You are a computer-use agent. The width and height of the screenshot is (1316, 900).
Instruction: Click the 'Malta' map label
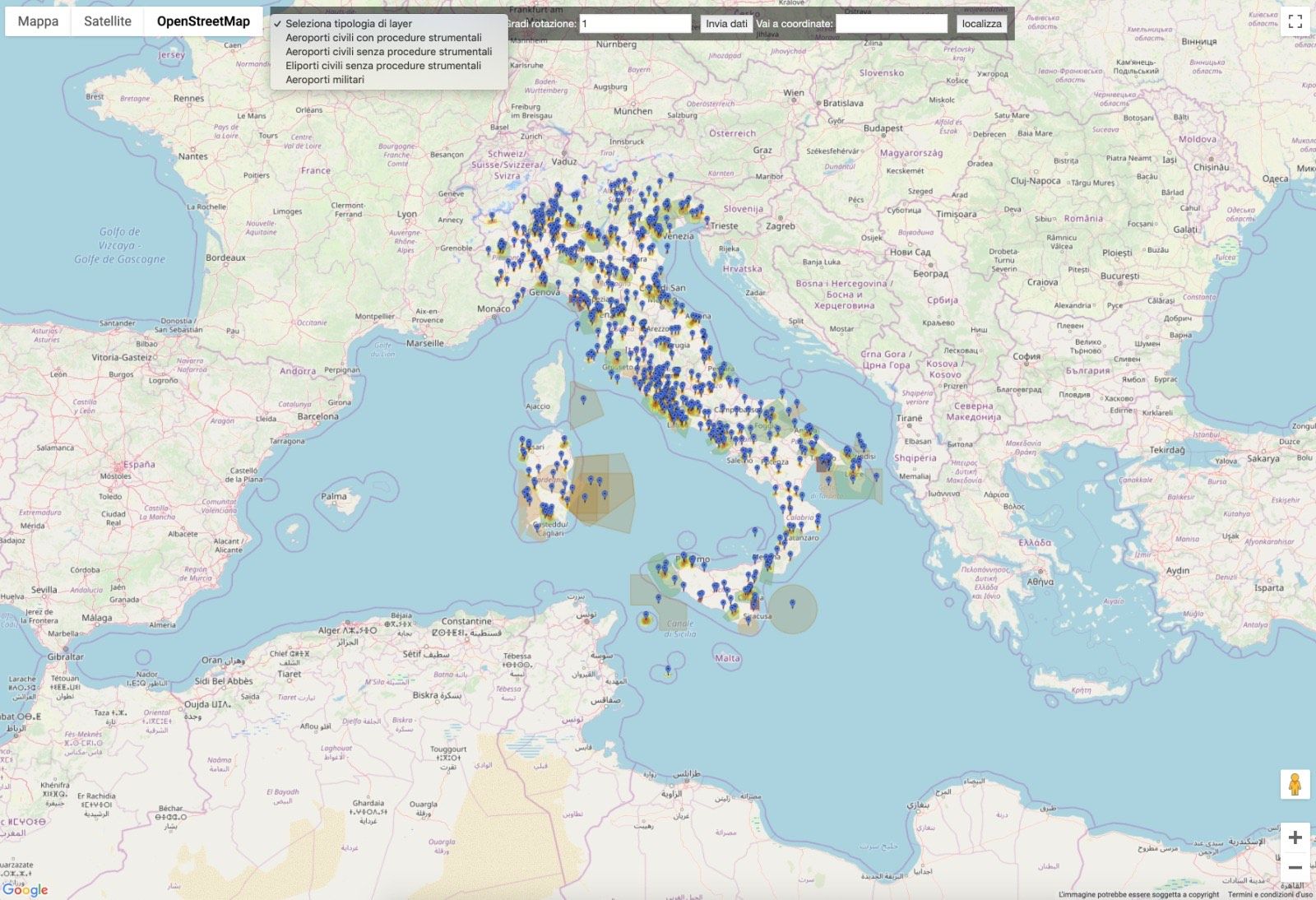pyautogui.click(x=727, y=658)
